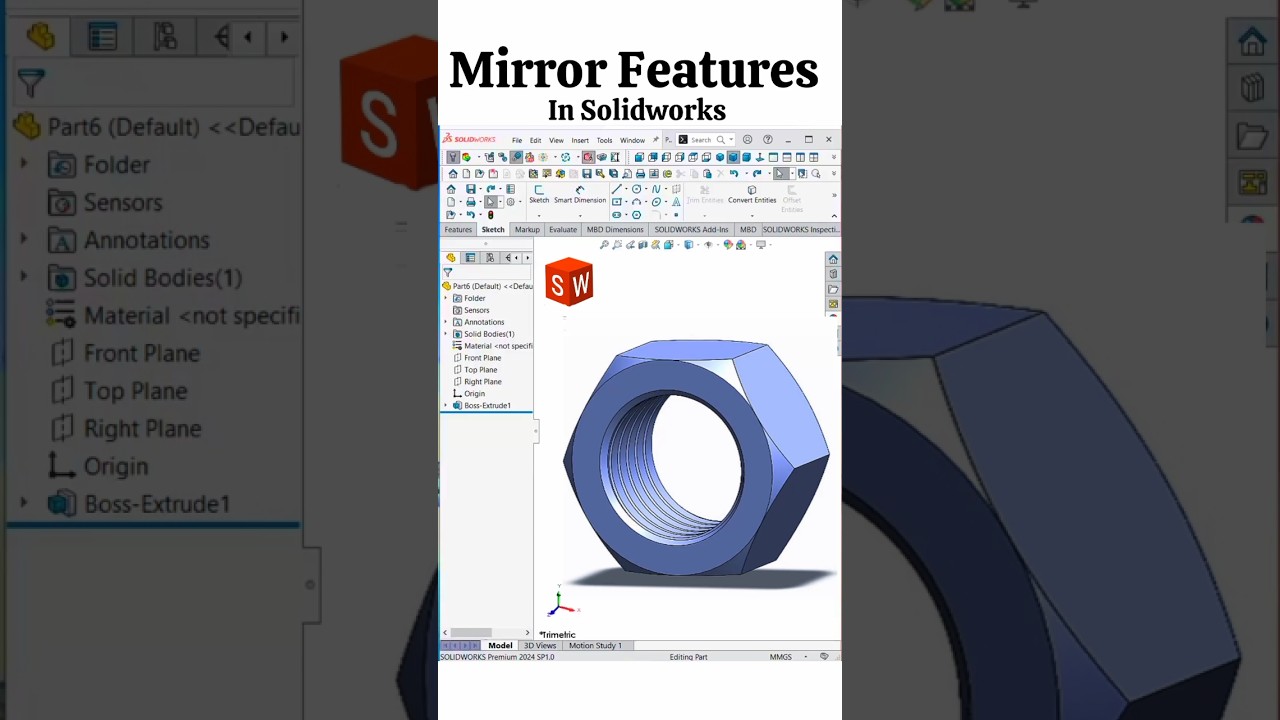Open the File menu
Image resolution: width=1280 pixels, height=720 pixels.
(x=517, y=140)
